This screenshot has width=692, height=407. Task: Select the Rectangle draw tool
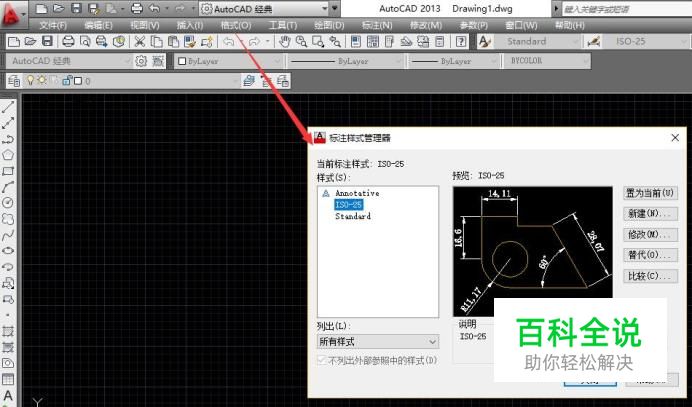[8, 171]
